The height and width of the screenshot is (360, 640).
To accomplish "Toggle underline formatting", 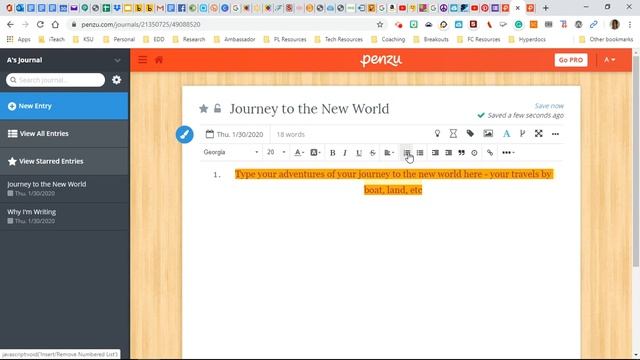I will click(x=359, y=153).
